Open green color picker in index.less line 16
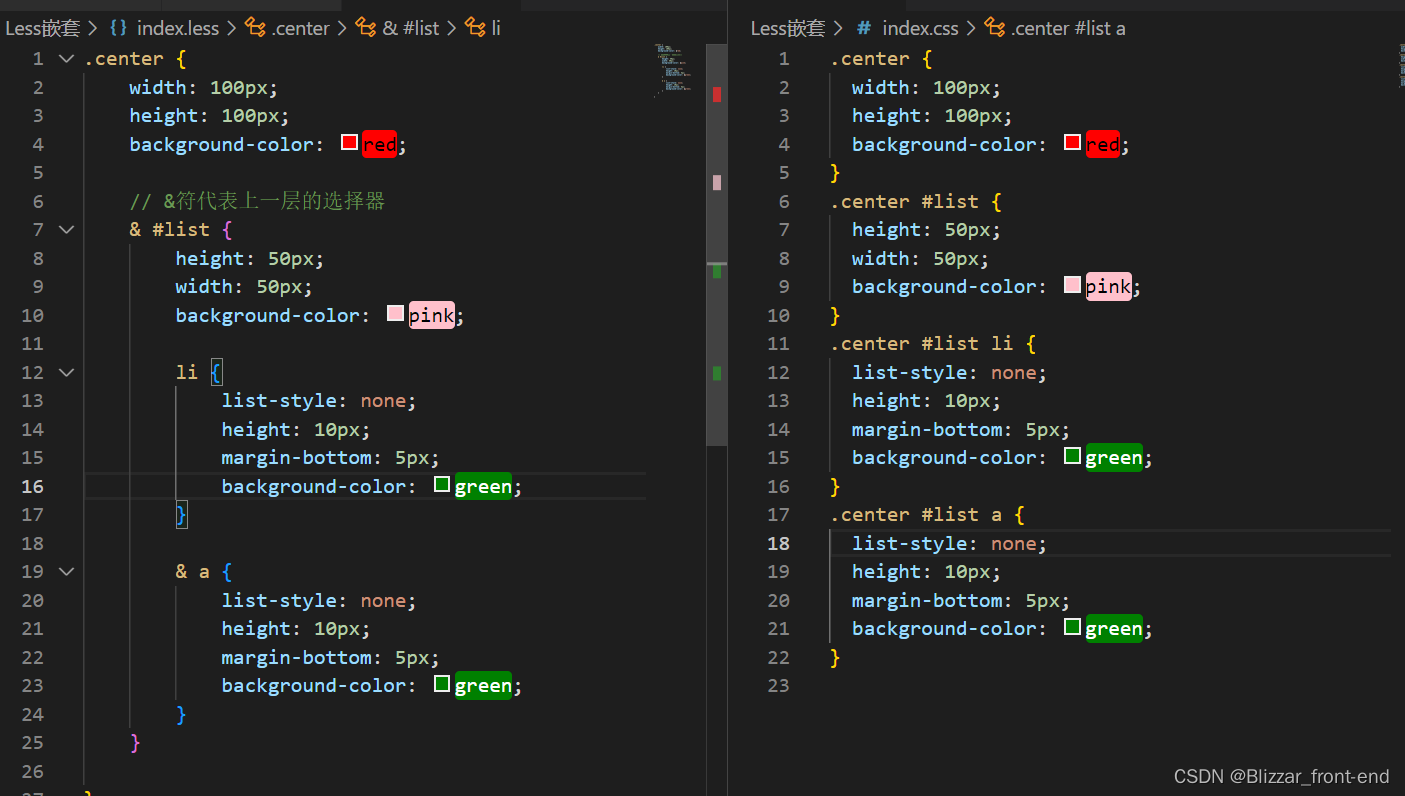Image resolution: width=1405 pixels, height=796 pixels. [441, 485]
